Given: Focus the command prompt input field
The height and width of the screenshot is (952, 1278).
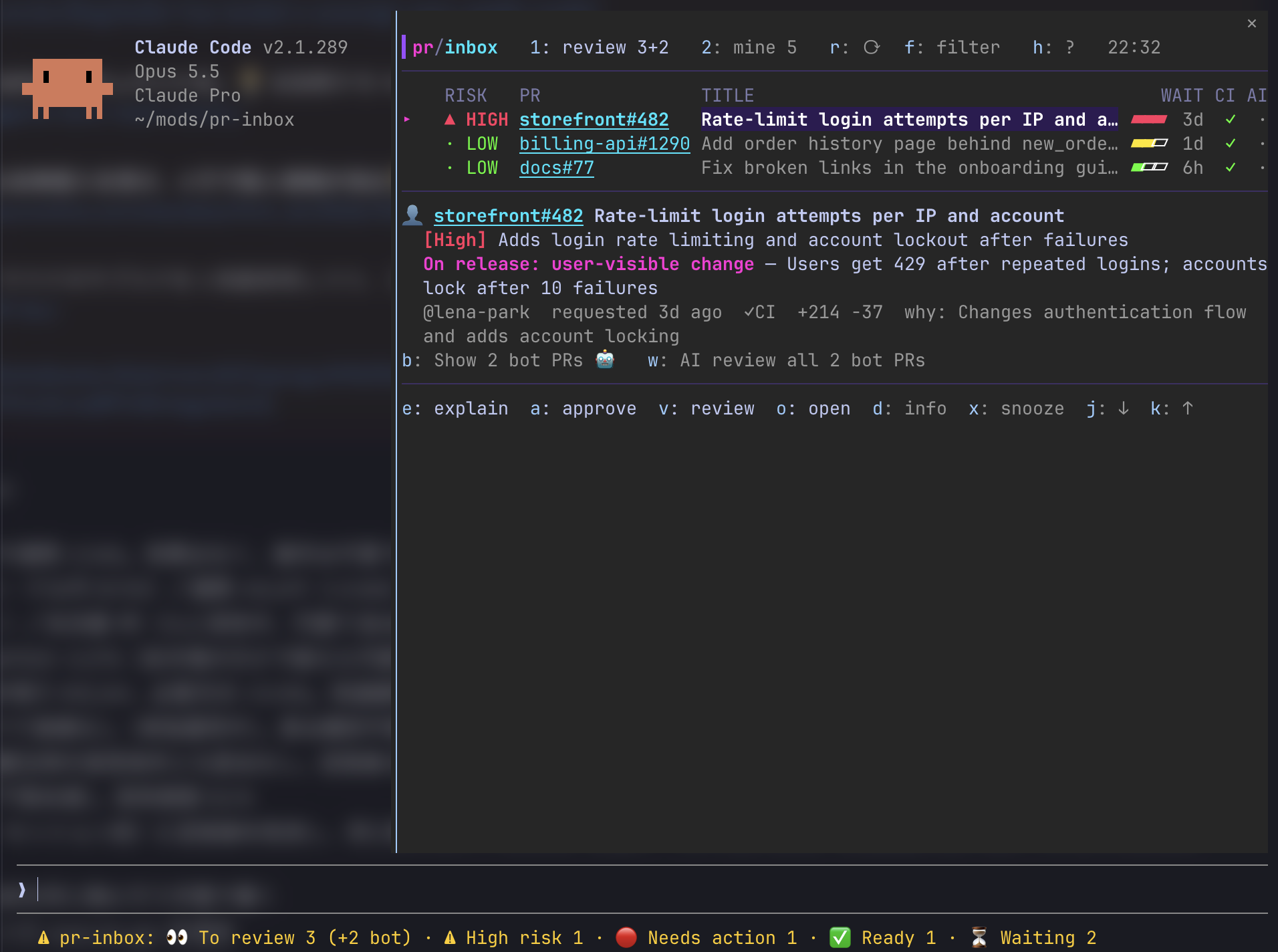Looking at the screenshot, I should coord(642,889).
